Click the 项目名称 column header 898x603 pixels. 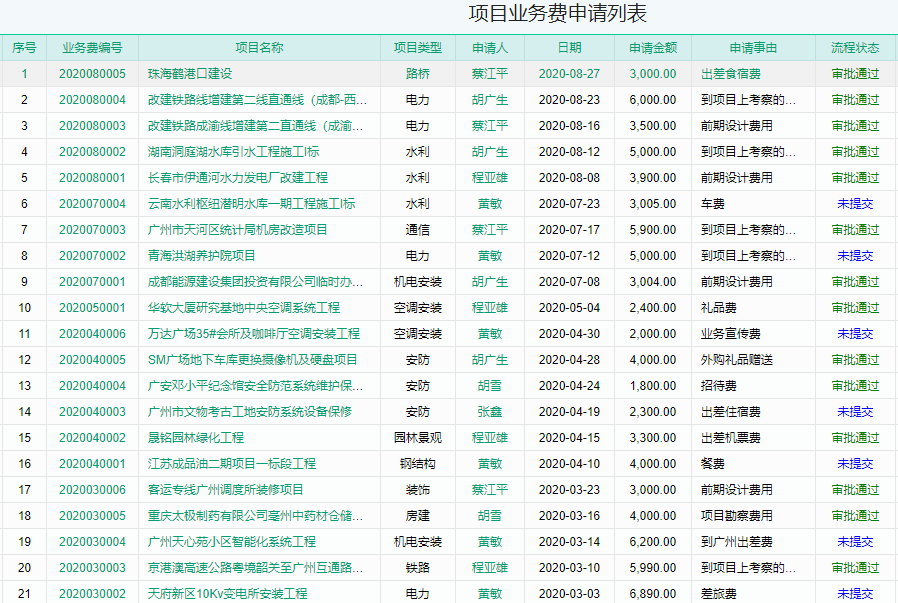[x=259, y=48]
